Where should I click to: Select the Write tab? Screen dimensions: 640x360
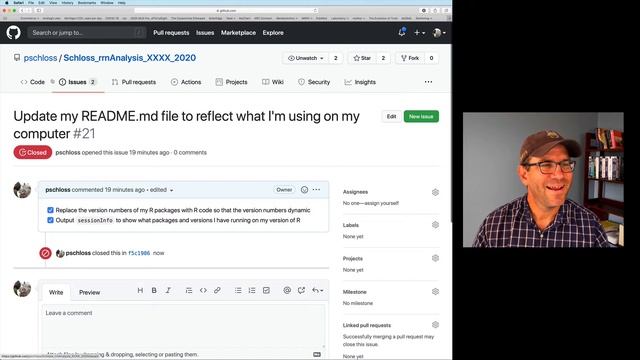pyautogui.click(x=56, y=292)
